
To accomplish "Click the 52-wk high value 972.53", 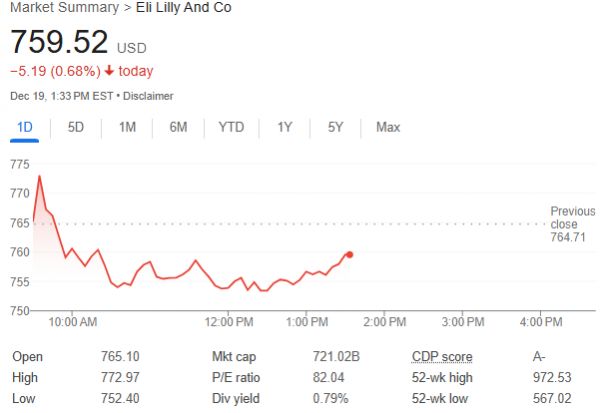I will [x=552, y=378].
